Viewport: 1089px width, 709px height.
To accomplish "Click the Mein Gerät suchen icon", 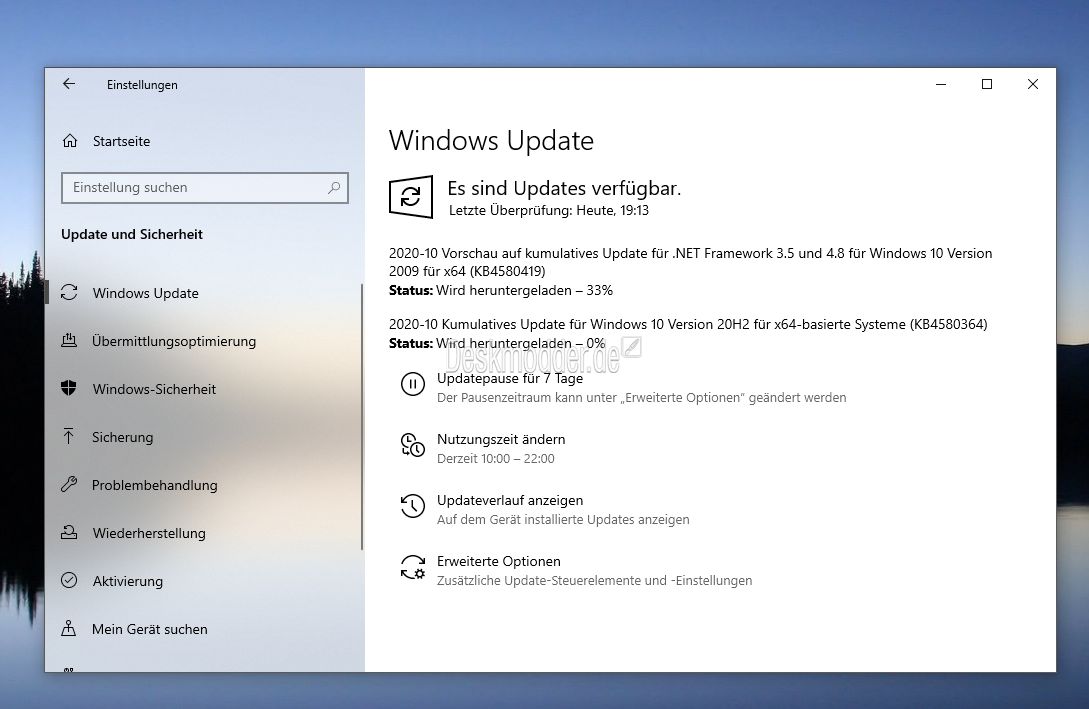I will point(69,628).
